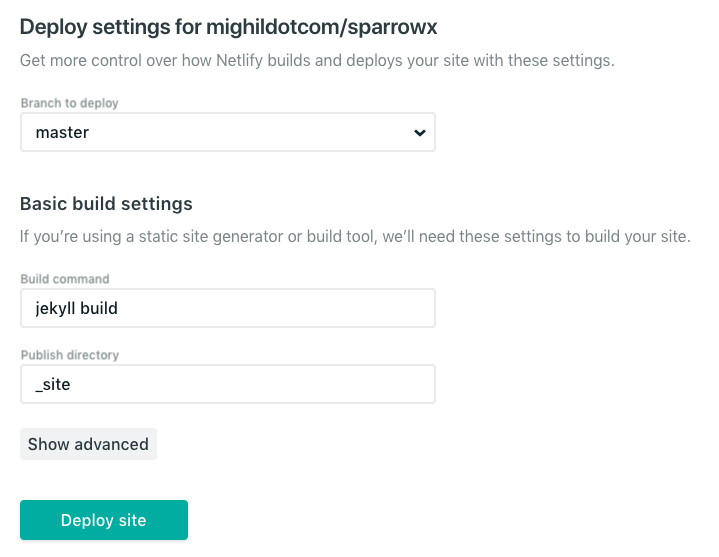The height and width of the screenshot is (557, 719).
Task: Focus the Build command input field
Action: click(x=227, y=308)
